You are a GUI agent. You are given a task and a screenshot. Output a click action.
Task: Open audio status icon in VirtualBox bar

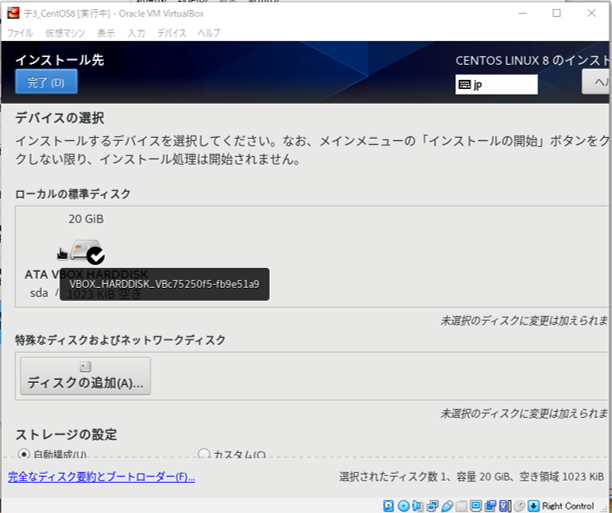417,506
